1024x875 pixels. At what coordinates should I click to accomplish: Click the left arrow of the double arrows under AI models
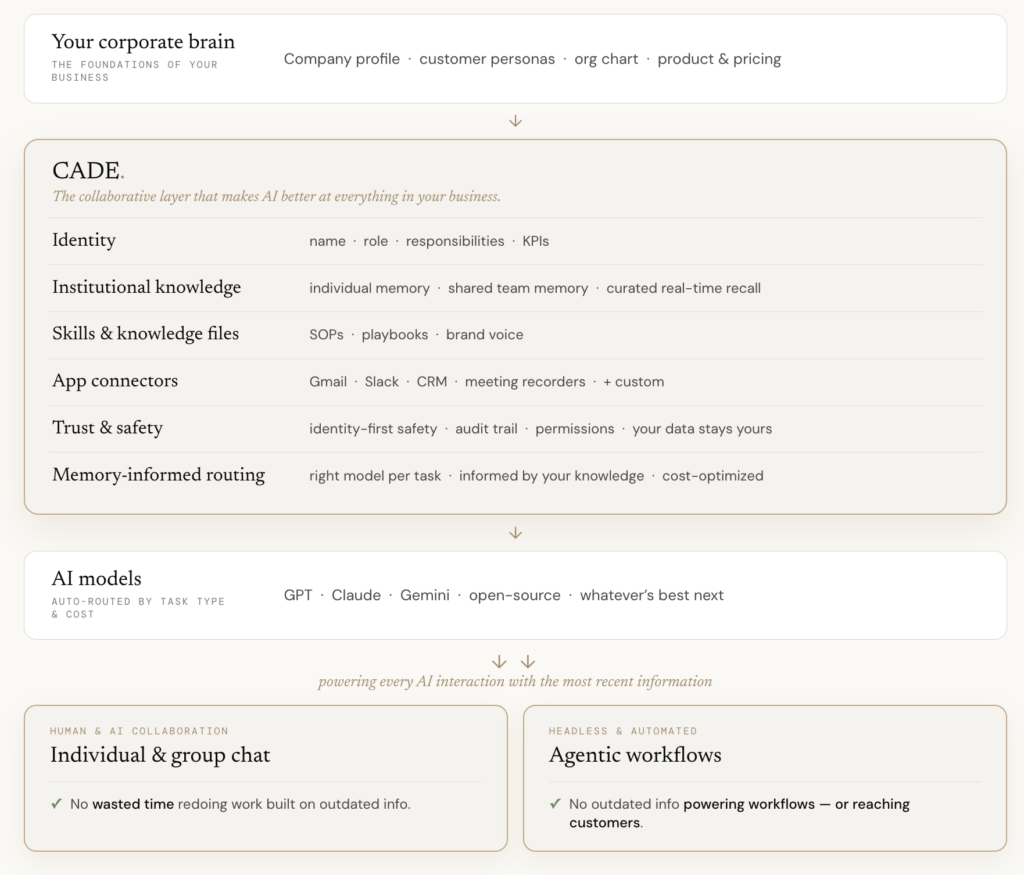pos(499,661)
